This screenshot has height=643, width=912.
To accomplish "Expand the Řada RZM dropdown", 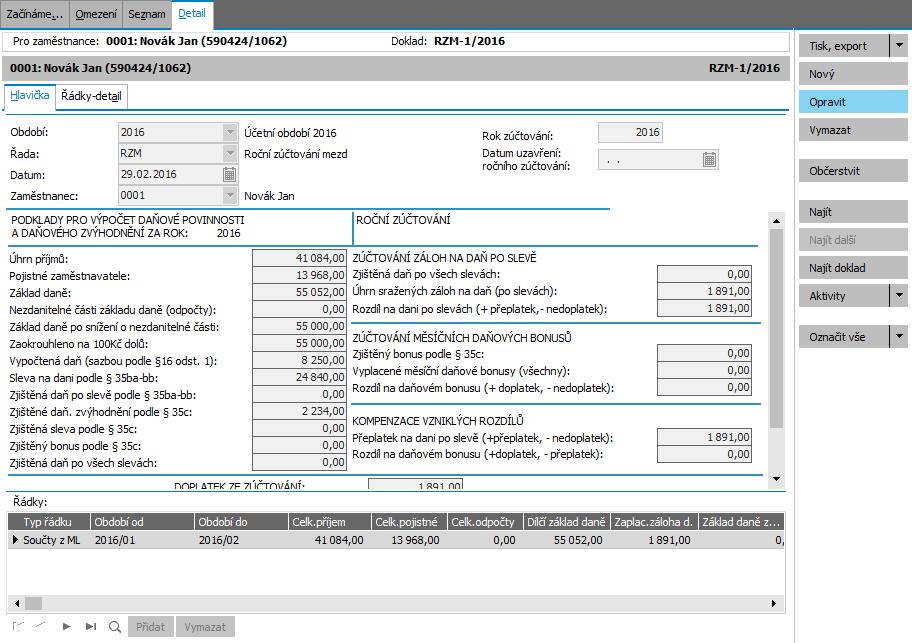I will tap(230, 153).
